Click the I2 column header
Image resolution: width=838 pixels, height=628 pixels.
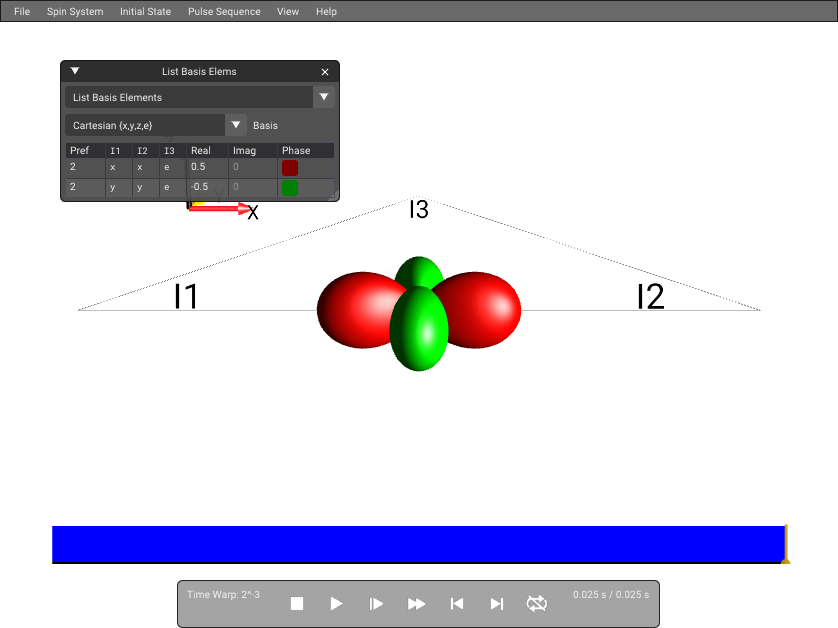tap(142, 151)
